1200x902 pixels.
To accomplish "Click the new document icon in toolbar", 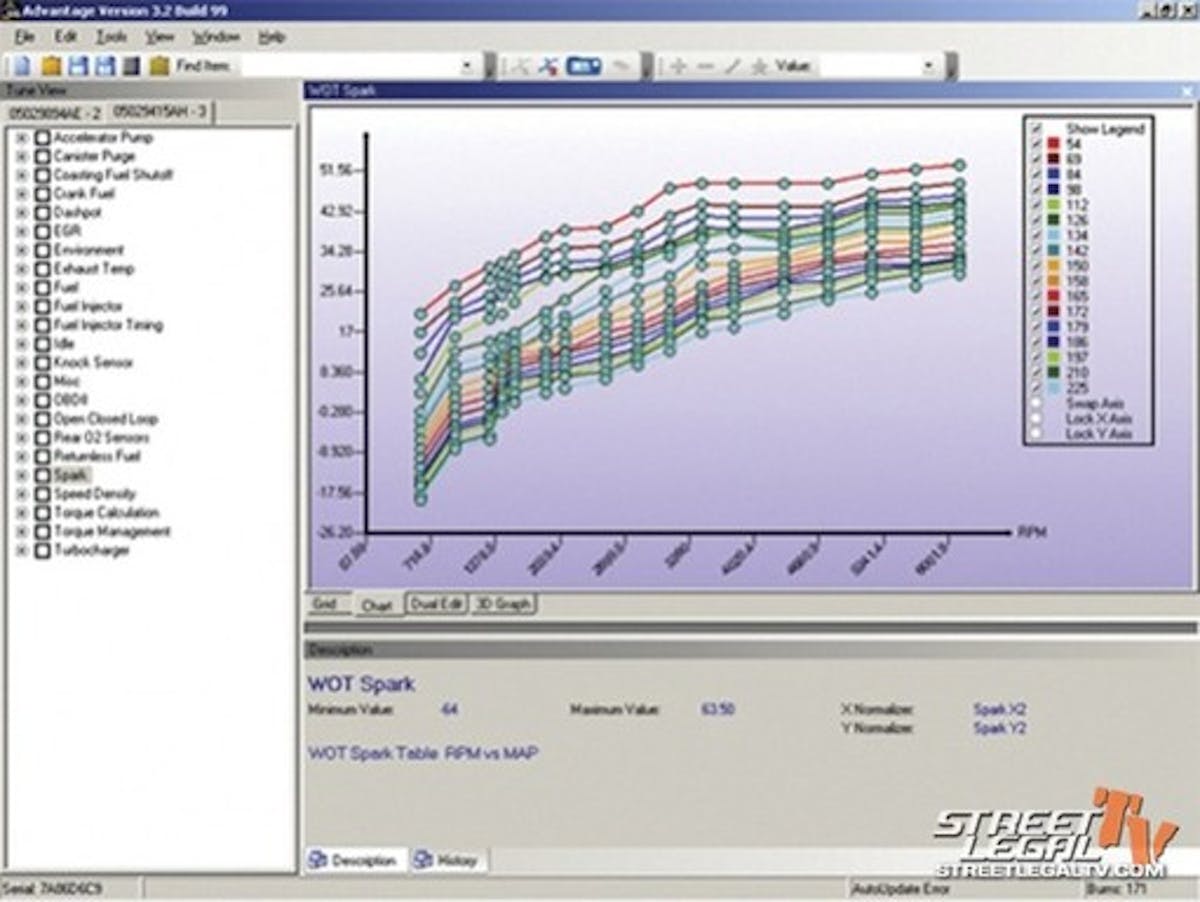I will coord(22,66).
